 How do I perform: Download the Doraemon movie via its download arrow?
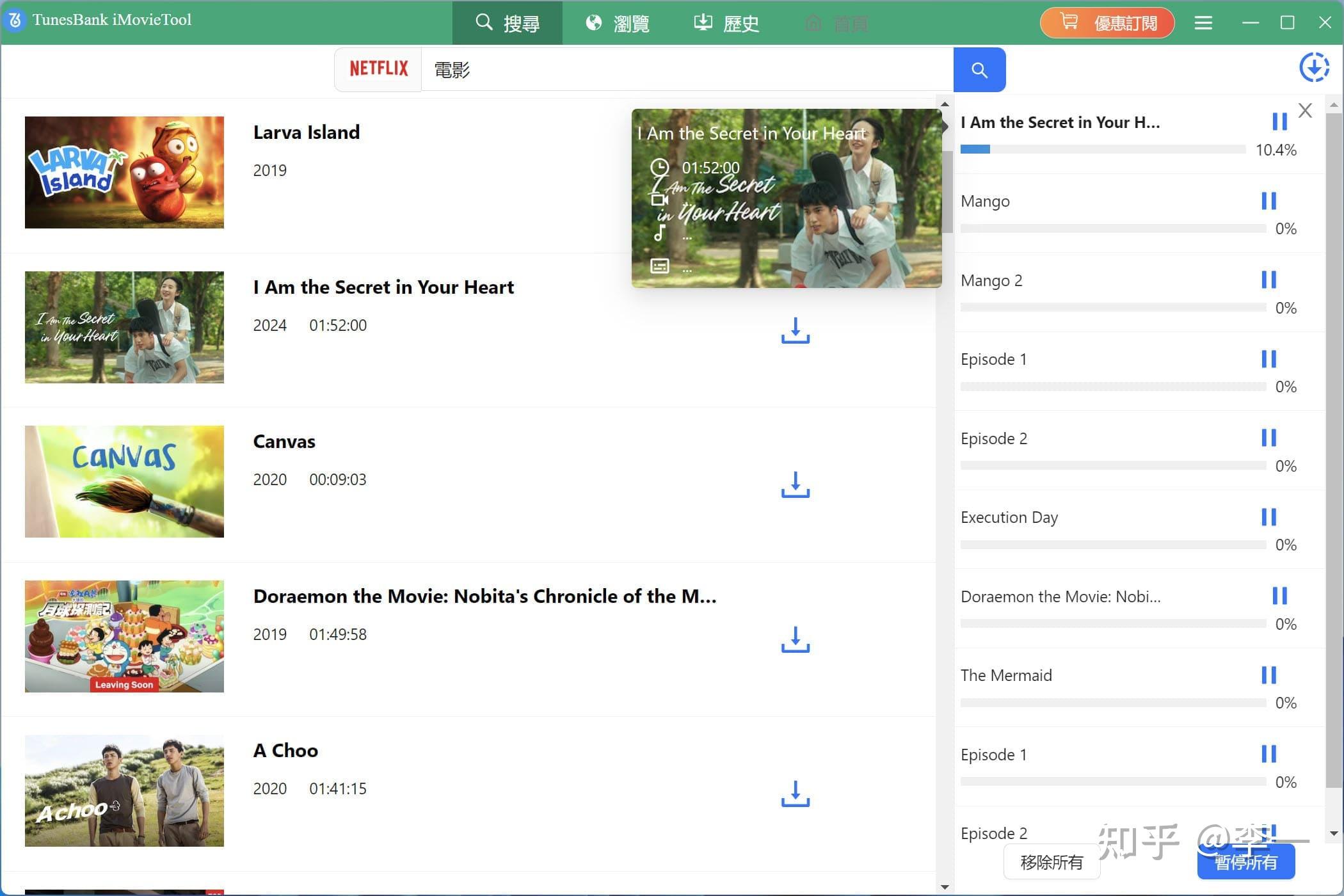pos(795,640)
